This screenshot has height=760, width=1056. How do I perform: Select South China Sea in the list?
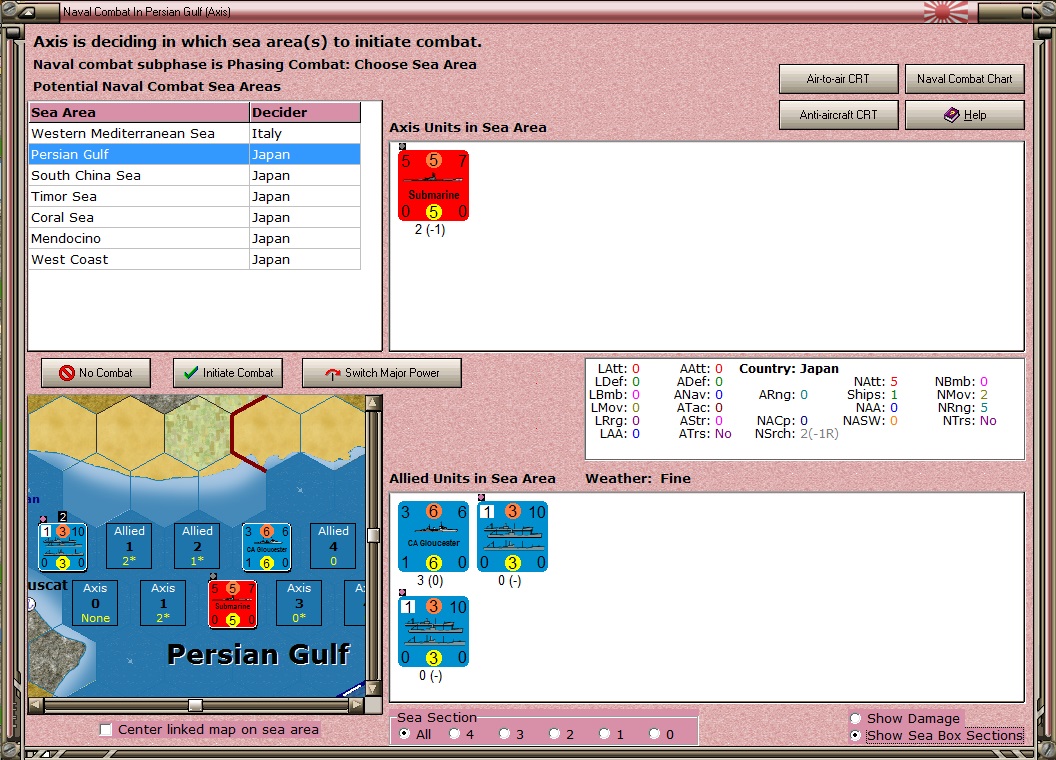tap(195, 175)
